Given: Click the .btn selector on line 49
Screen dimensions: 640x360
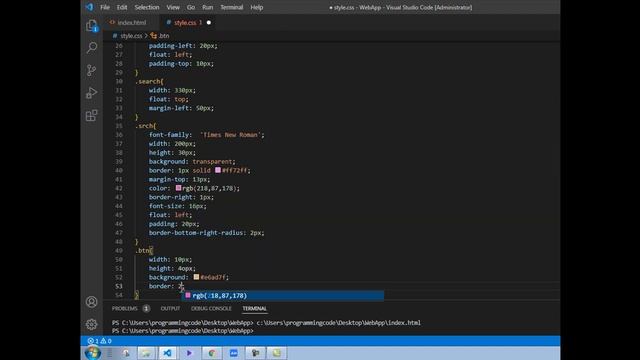Looking at the screenshot, I should tap(144, 251).
